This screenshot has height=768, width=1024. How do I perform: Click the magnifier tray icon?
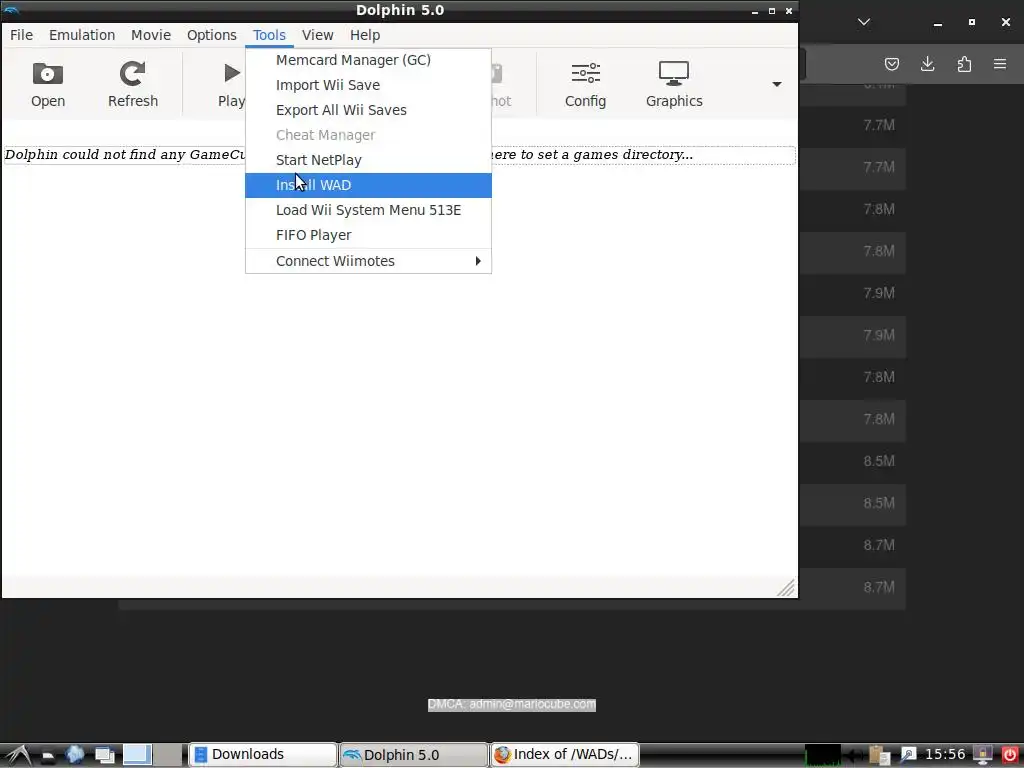pos(908,755)
